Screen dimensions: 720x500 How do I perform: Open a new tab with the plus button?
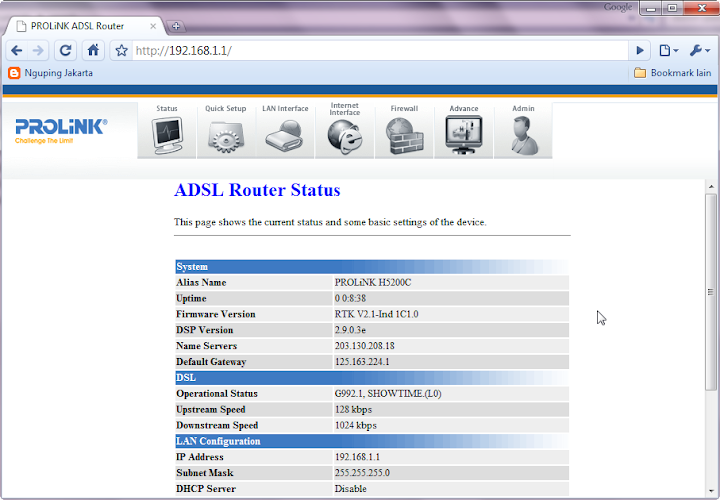click(176, 26)
